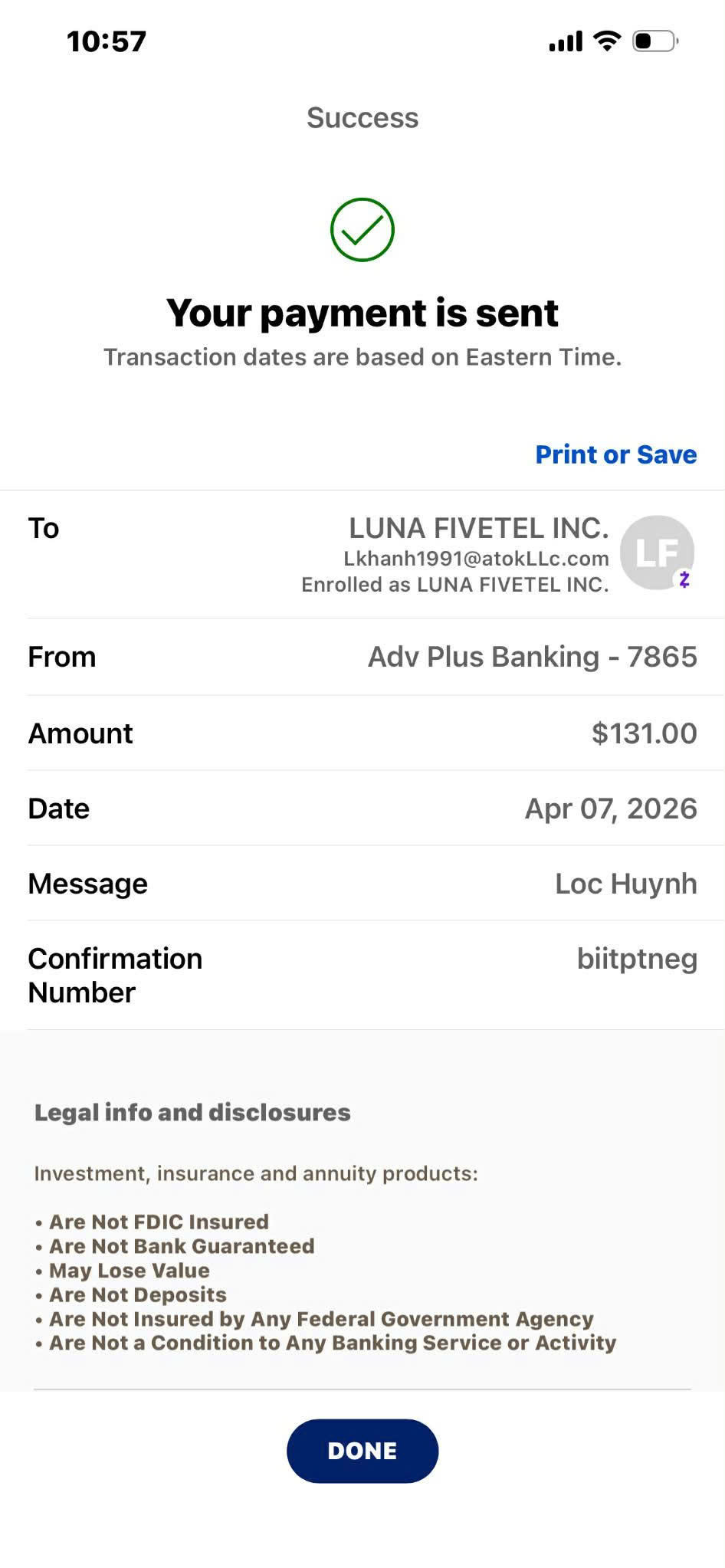Tap the purple Zelle badge icon
725x1568 pixels.
pos(684,579)
